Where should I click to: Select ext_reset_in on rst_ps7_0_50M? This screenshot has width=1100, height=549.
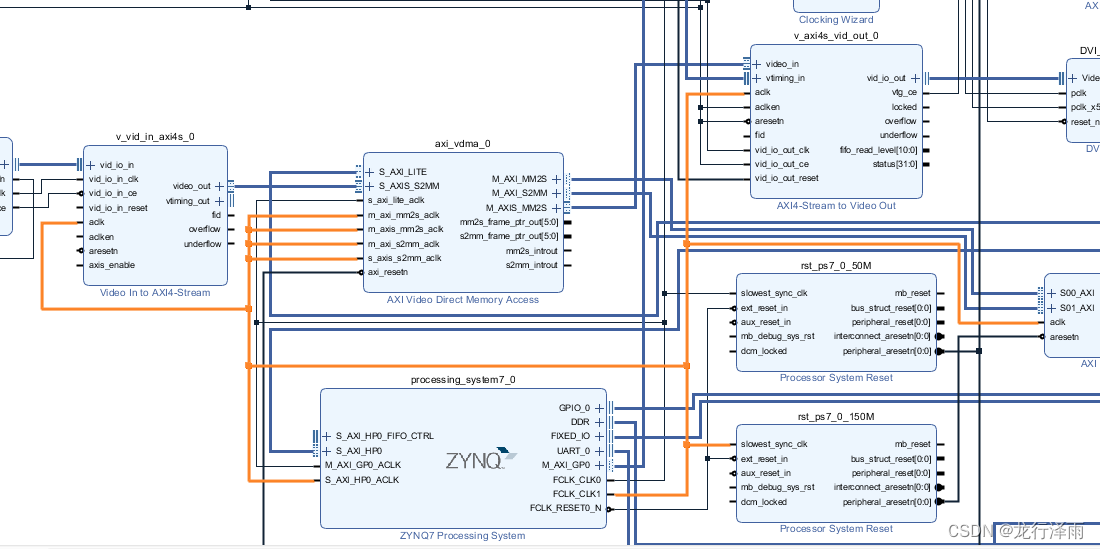(764, 308)
